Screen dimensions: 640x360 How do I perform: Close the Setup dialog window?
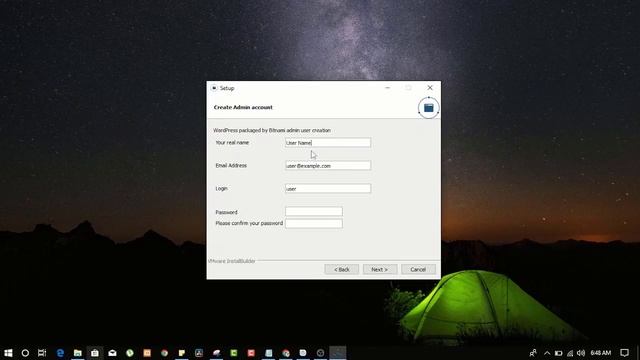430,88
